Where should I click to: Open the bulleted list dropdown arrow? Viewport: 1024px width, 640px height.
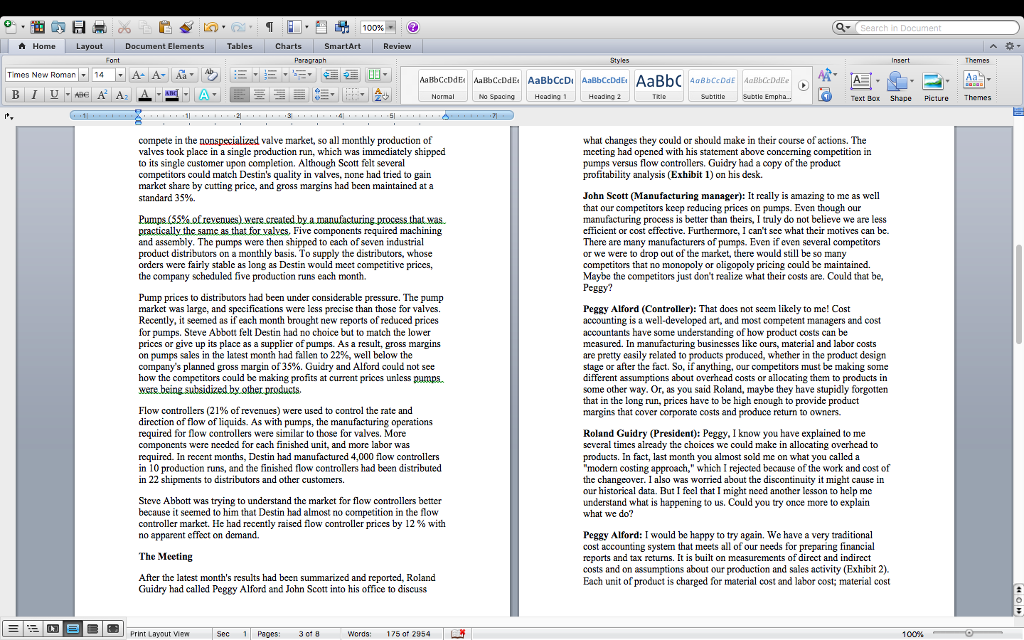[x=255, y=75]
